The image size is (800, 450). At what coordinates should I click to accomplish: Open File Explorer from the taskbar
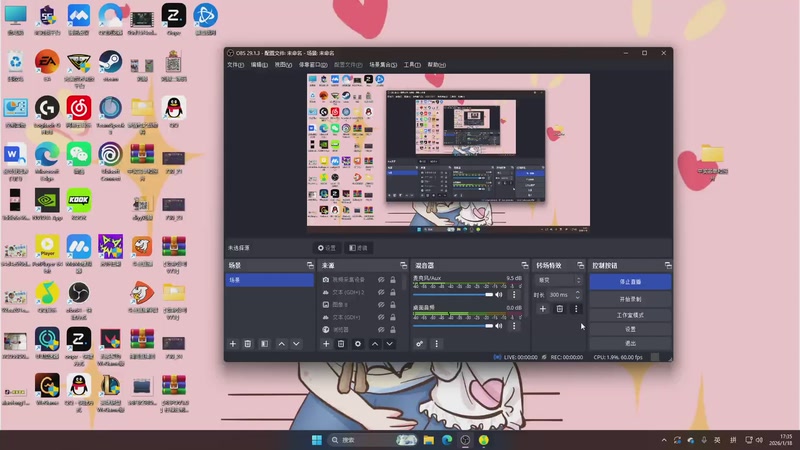429,440
